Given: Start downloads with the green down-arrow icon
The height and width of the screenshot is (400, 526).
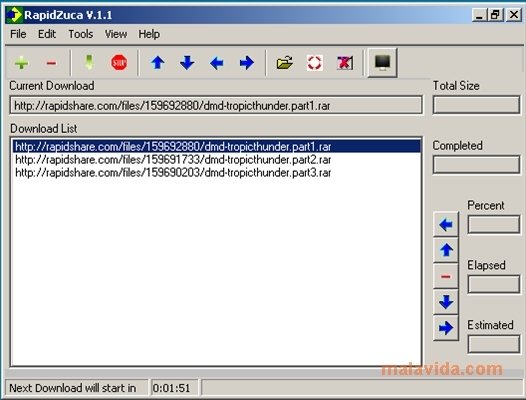Looking at the screenshot, I should click(89, 63).
